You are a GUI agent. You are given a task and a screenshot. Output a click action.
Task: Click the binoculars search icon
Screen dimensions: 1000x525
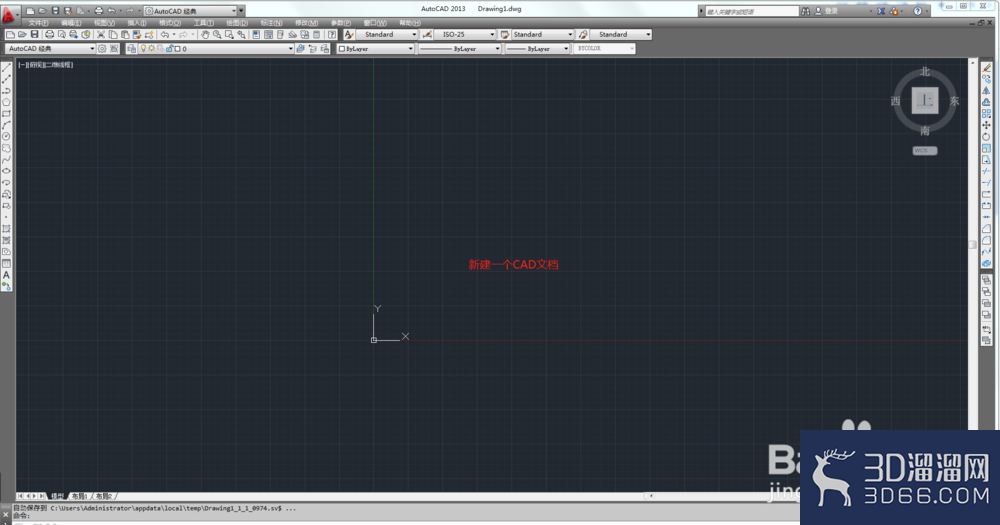(806, 11)
